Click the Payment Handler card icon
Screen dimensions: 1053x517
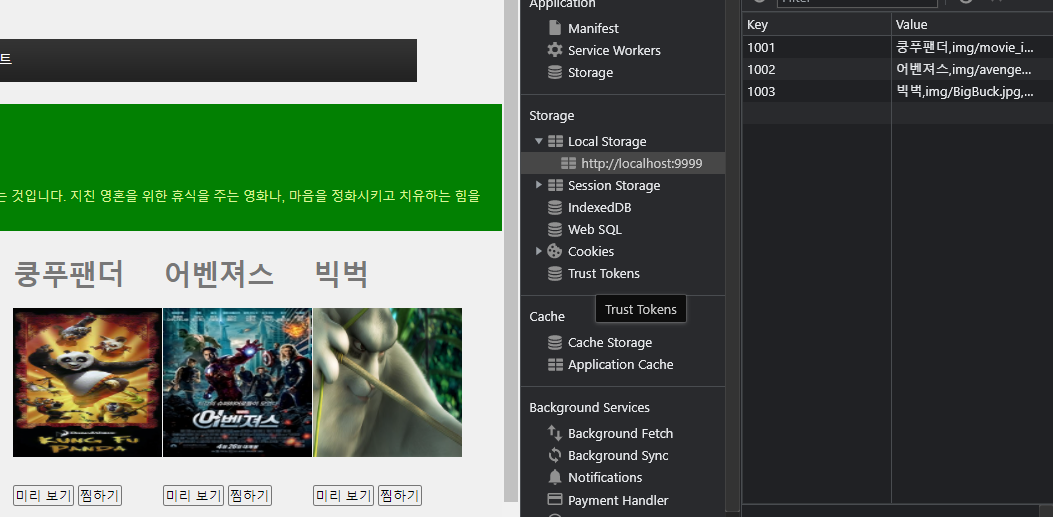tap(555, 500)
